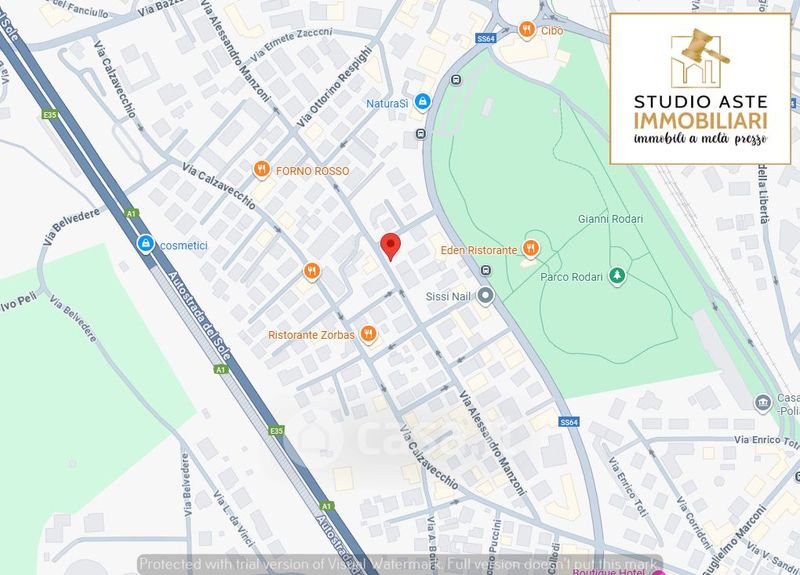Click the cosmetici shop icon
Viewport: 800px width, 575px height.
click(x=146, y=244)
